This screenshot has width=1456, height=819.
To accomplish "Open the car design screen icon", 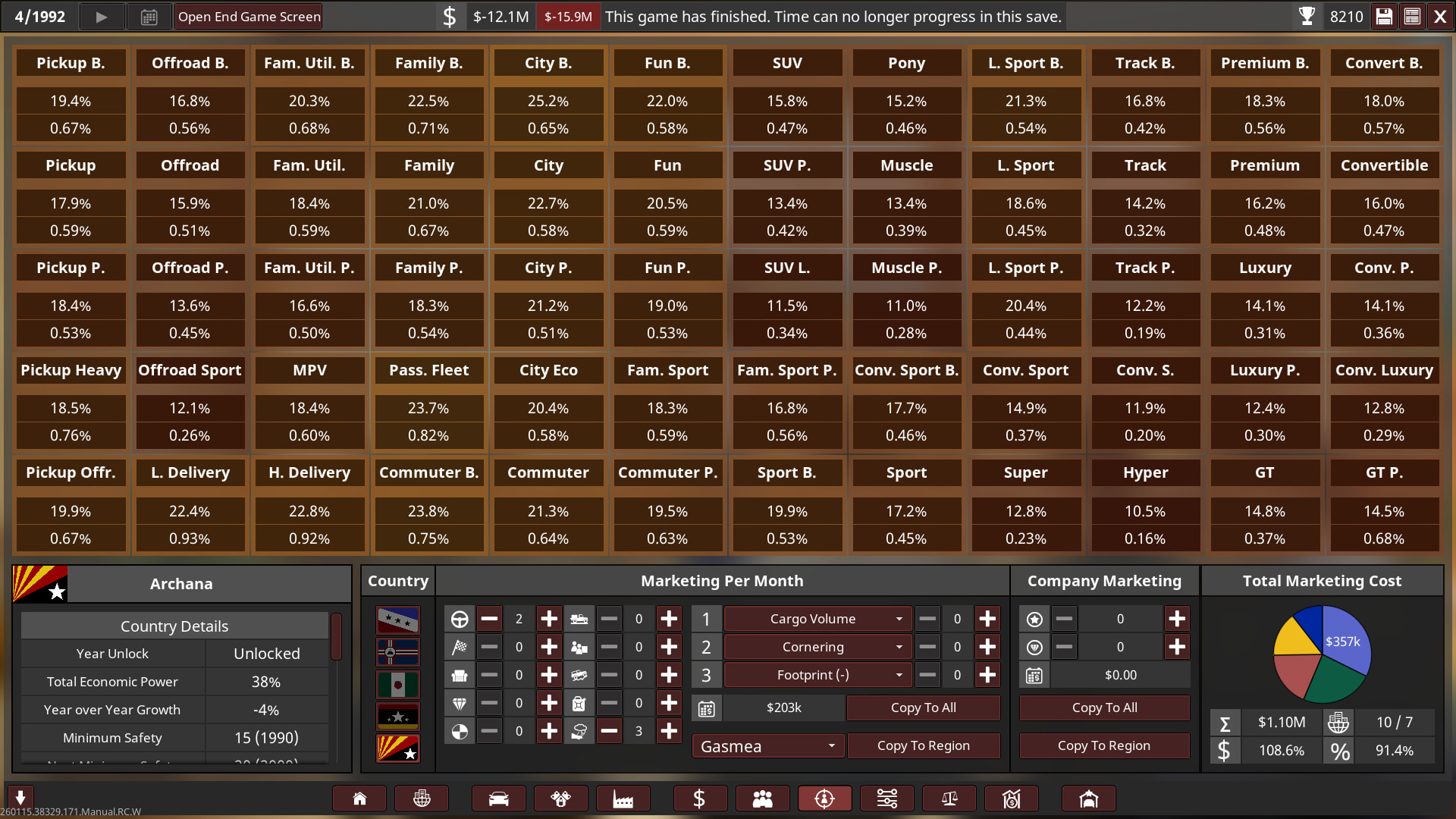I will pyautogui.click(x=498, y=799).
